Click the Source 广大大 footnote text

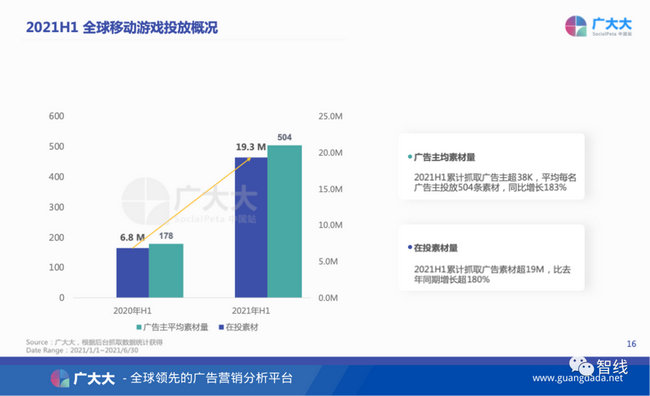coord(94,342)
